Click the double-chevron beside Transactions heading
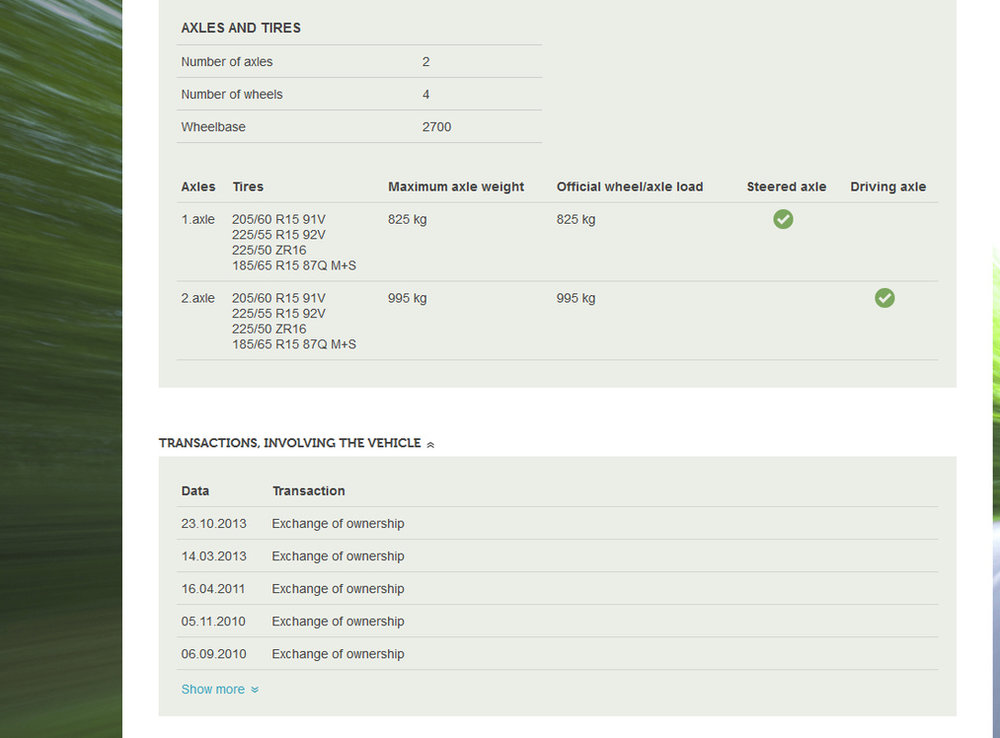This screenshot has width=1000, height=738. coord(430,445)
